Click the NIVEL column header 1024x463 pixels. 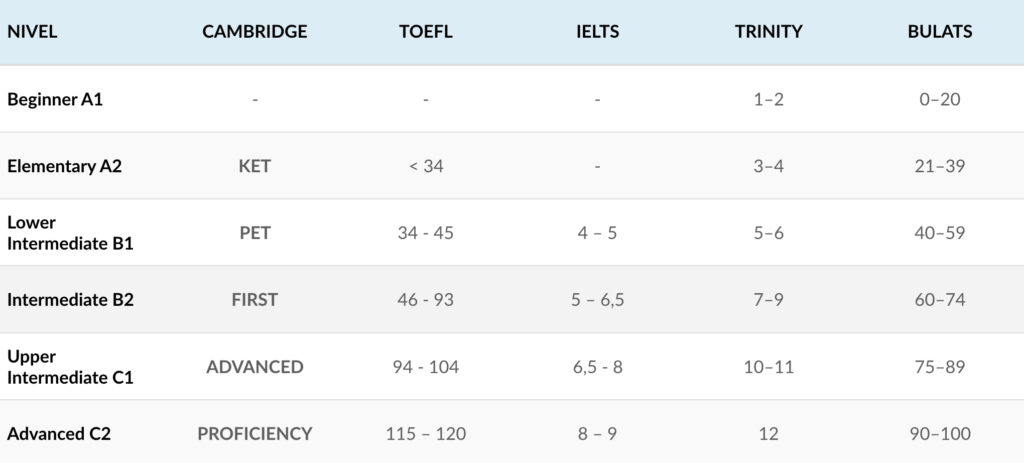[x=33, y=32]
